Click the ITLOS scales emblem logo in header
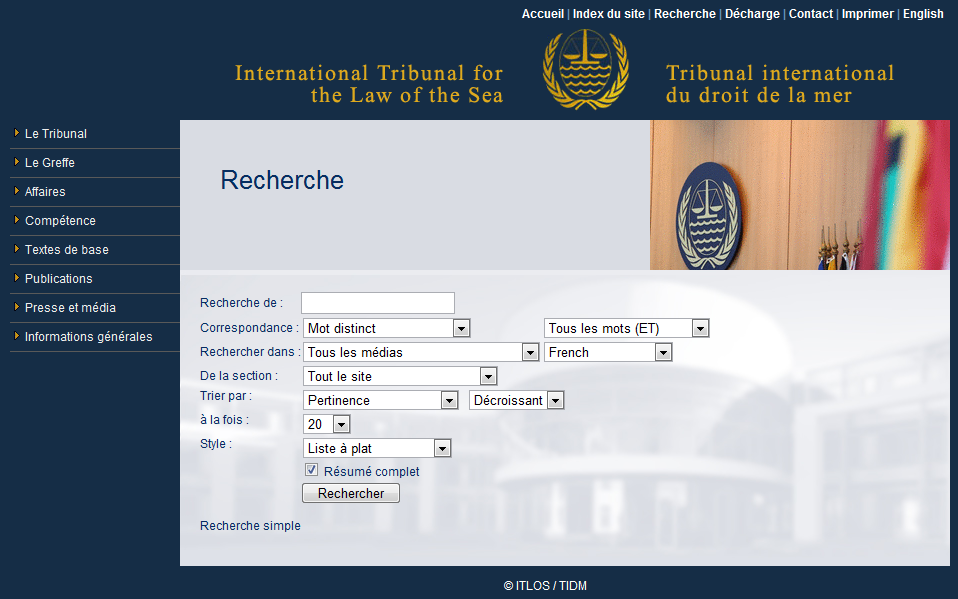The image size is (958, 599). [x=585, y=69]
